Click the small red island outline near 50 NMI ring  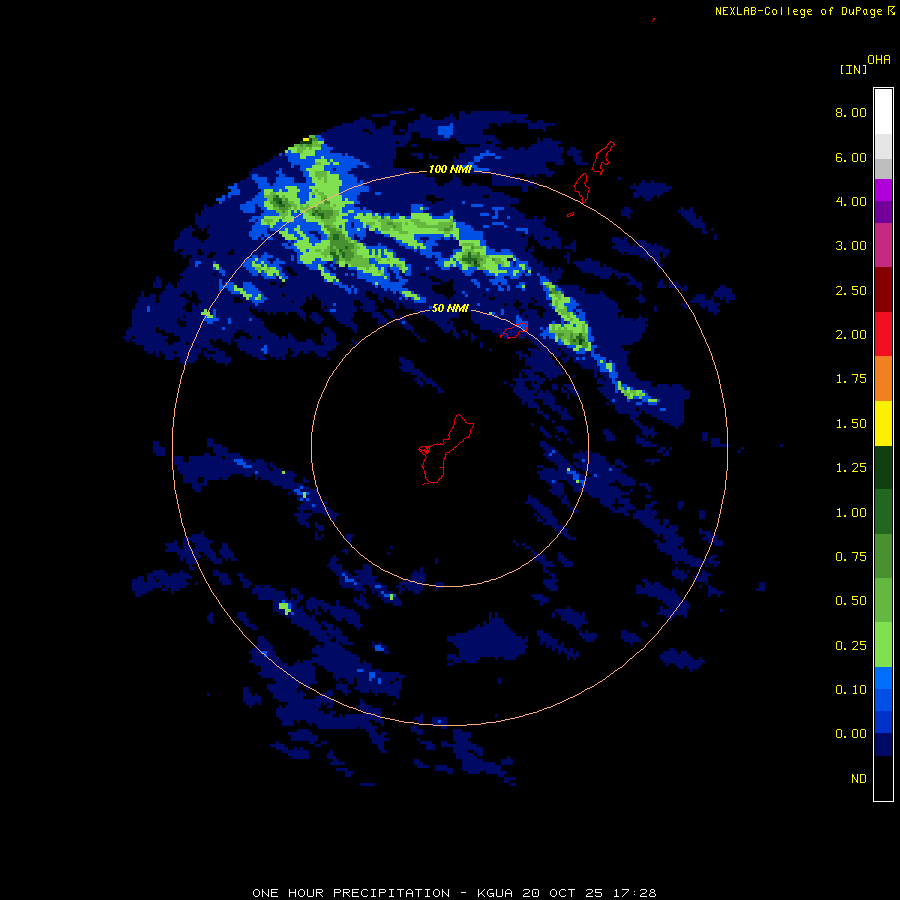coord(514,330)
